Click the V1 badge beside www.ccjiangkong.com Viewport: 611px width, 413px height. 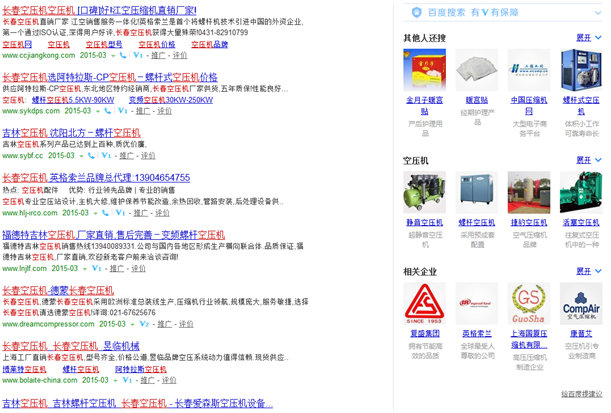click(x=138, y=55)
